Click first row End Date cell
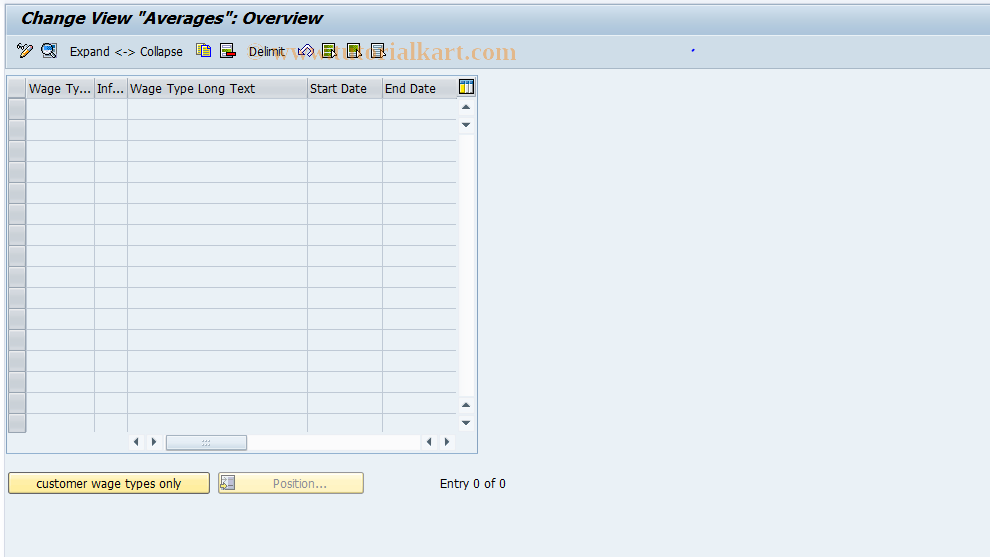 coord(419,109)
